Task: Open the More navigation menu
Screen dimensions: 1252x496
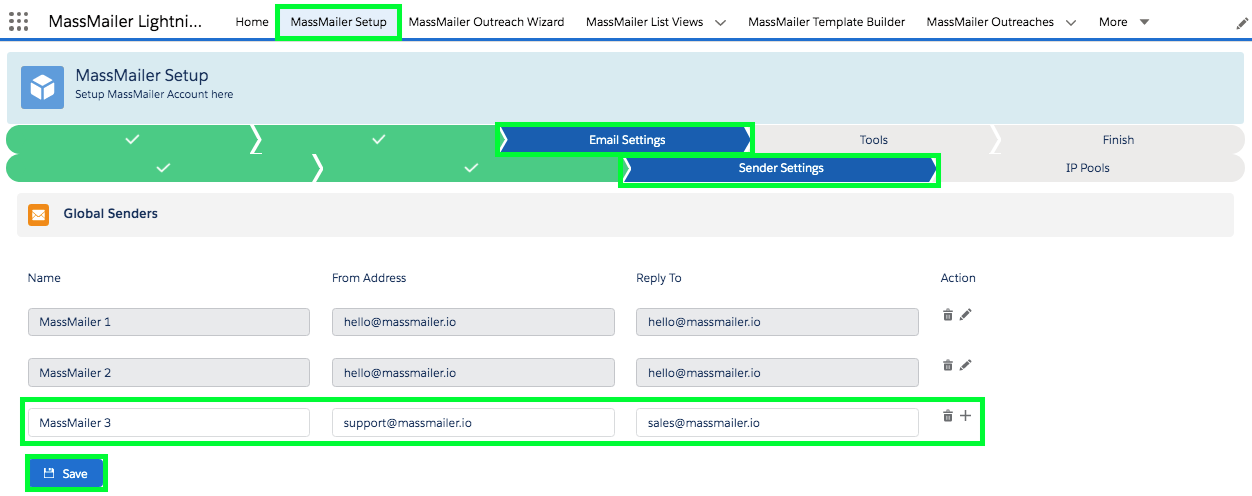Action: (1124, 22)
